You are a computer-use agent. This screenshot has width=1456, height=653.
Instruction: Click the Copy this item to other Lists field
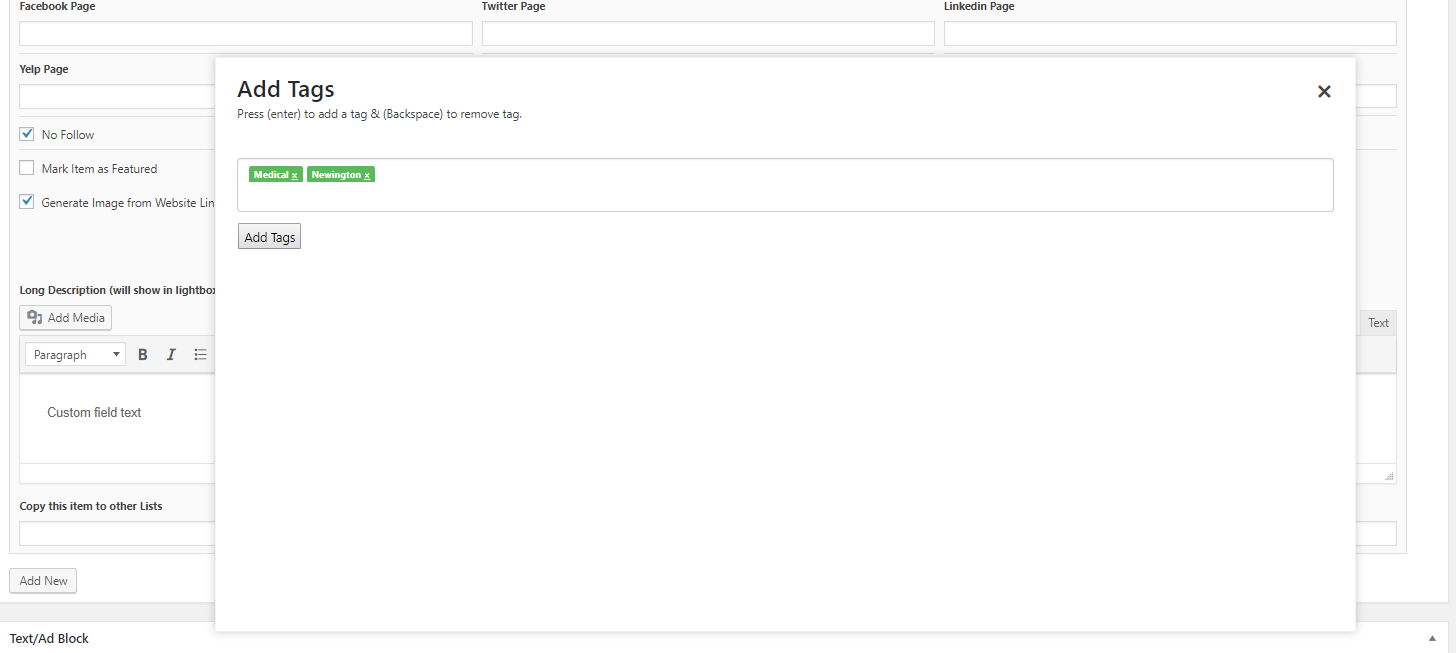point(118,534)
